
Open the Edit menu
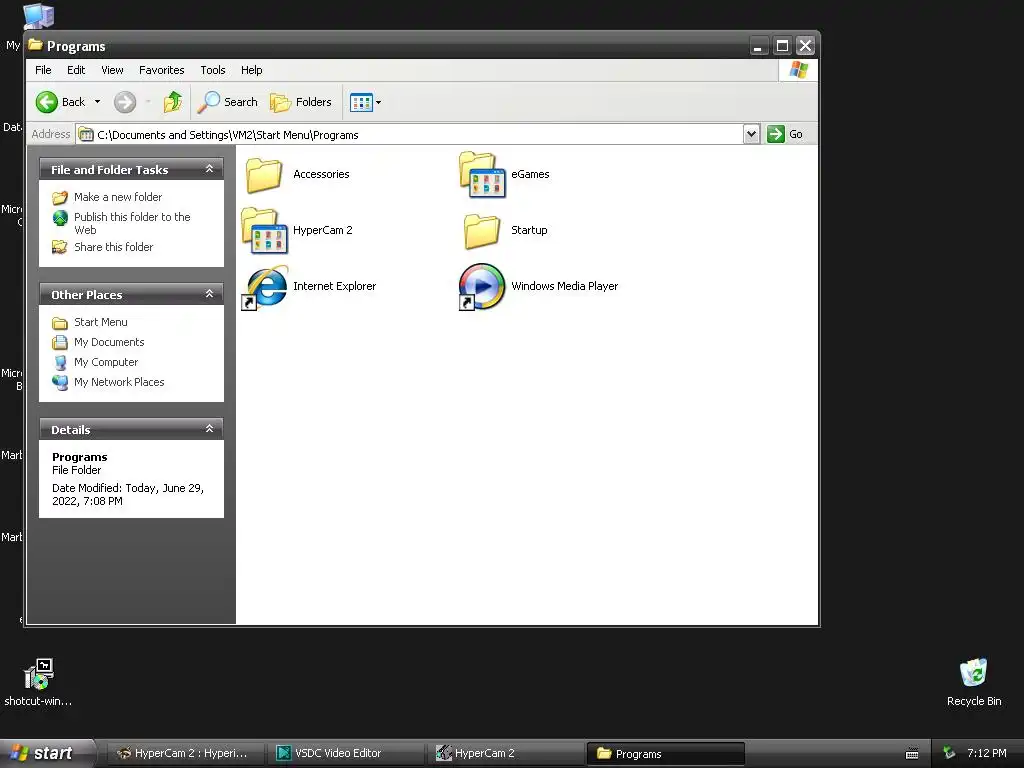(76, 70)
